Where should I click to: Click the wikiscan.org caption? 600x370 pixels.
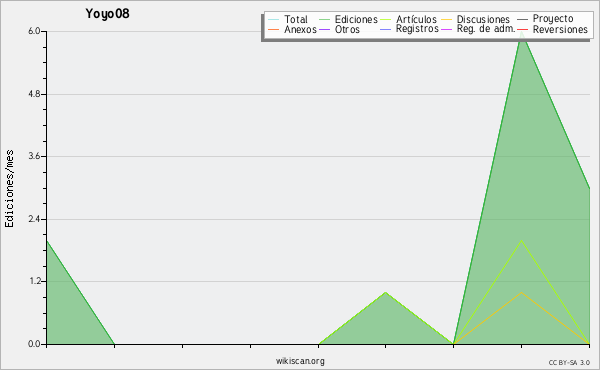pos(300,361)
